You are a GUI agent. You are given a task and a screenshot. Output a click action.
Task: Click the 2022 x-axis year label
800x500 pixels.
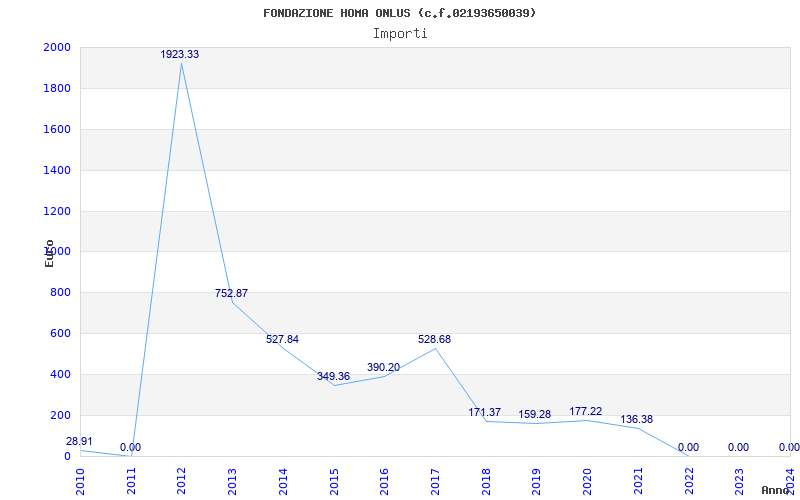click(x=689, y=481)
